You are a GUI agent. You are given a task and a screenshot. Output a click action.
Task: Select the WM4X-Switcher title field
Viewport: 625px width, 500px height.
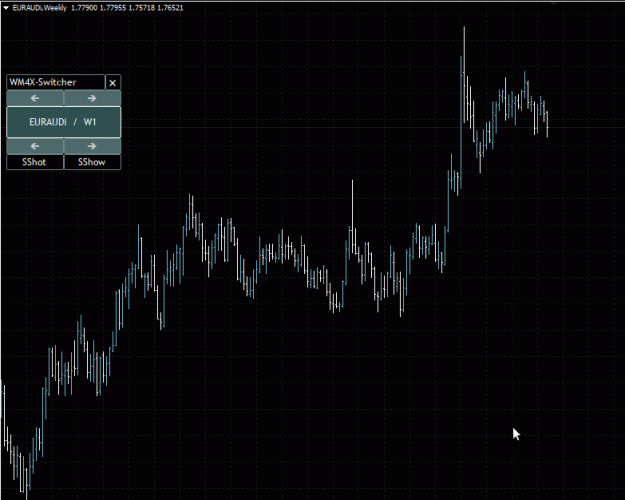click(56, 82)
